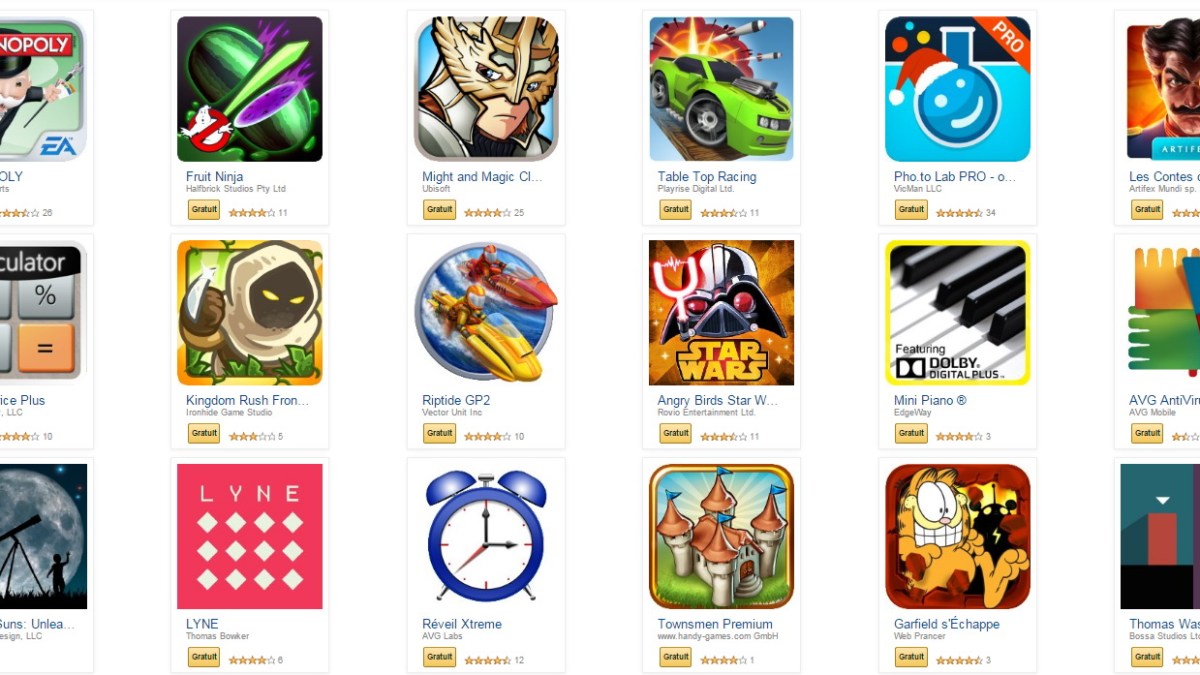Select the Riptide GP2 jet ski icon
1200x675 pixels.
click(486, 313)
